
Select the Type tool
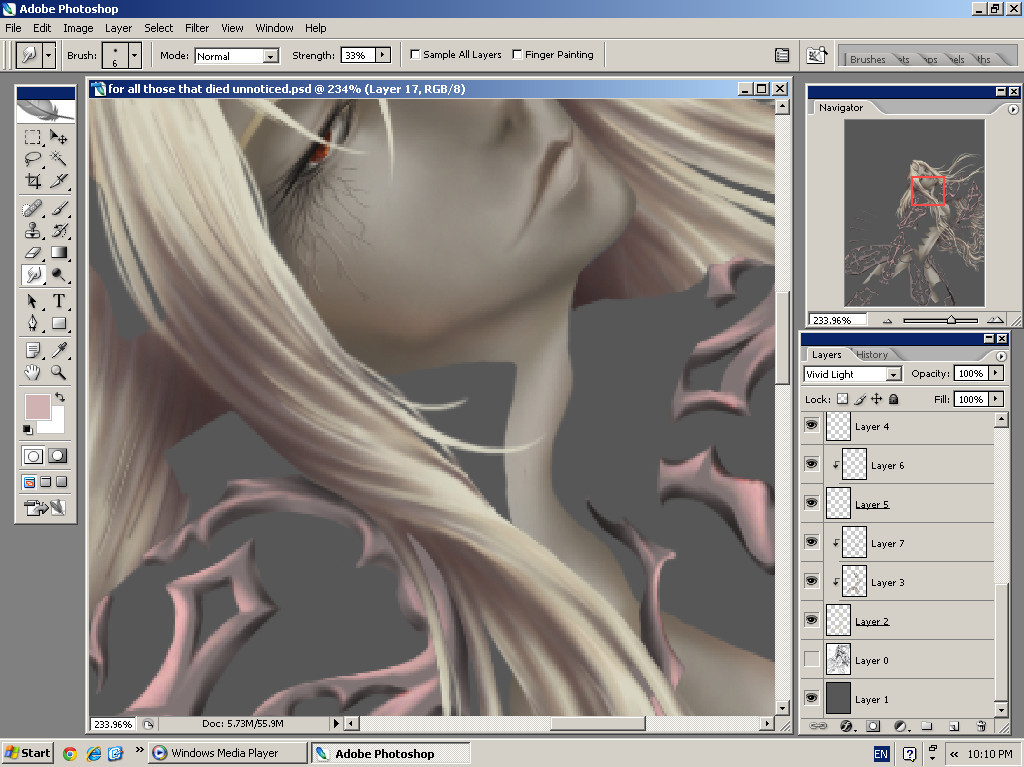tap(59, 301)
